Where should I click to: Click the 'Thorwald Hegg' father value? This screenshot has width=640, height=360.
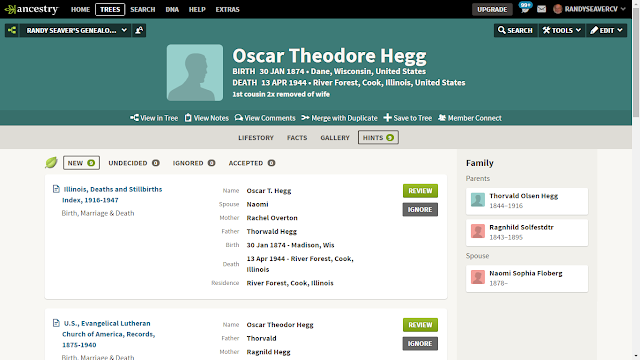271,231
